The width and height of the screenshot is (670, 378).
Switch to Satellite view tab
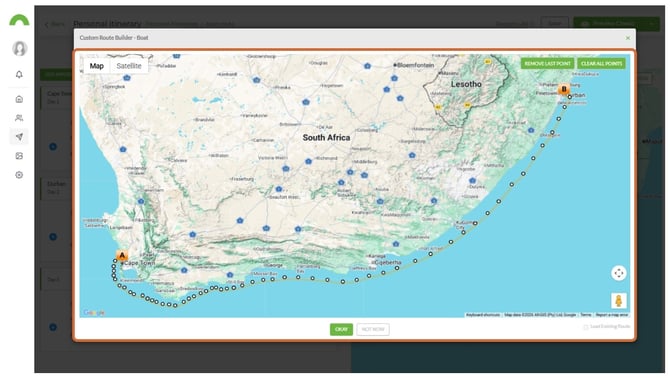point(129,66)
